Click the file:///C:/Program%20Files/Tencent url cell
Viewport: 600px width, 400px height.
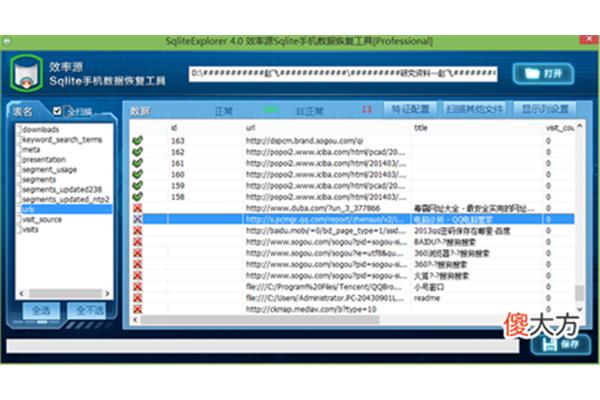[x=324, y=287]
